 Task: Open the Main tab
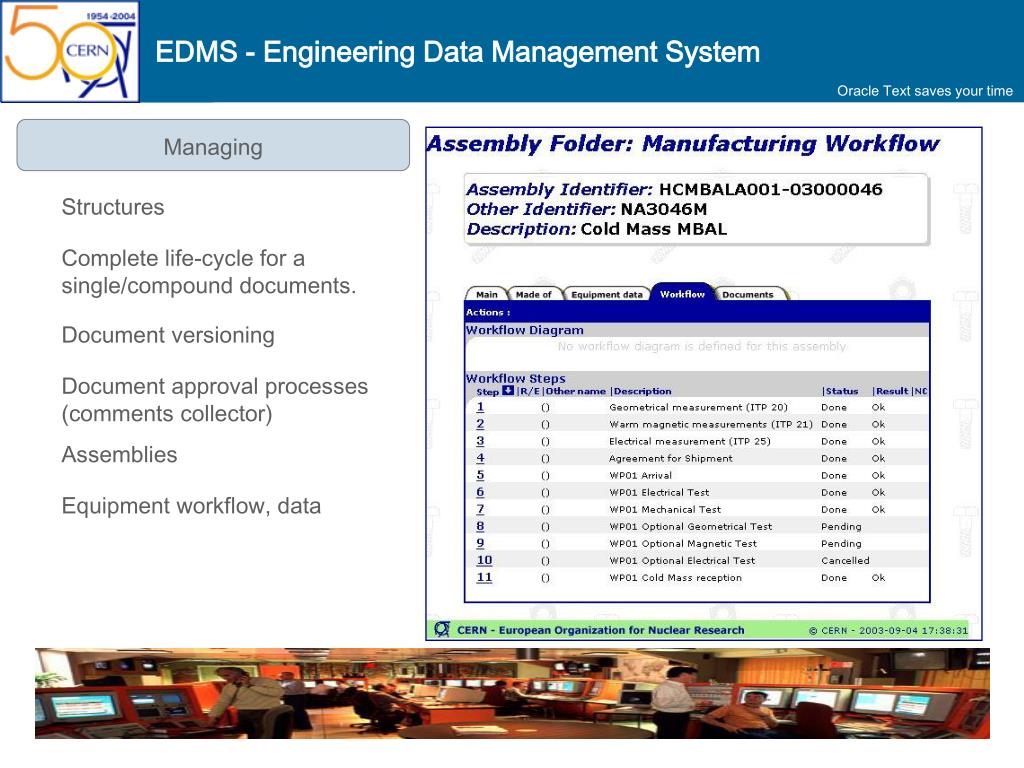pyautogui.click(x=487, y=295)
